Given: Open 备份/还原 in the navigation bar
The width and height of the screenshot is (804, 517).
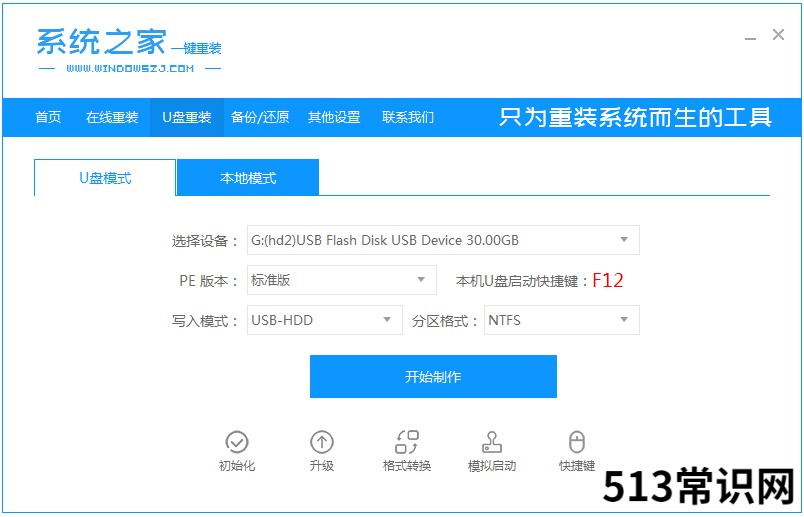Looking at the screenshot, I should coord(260,117).
